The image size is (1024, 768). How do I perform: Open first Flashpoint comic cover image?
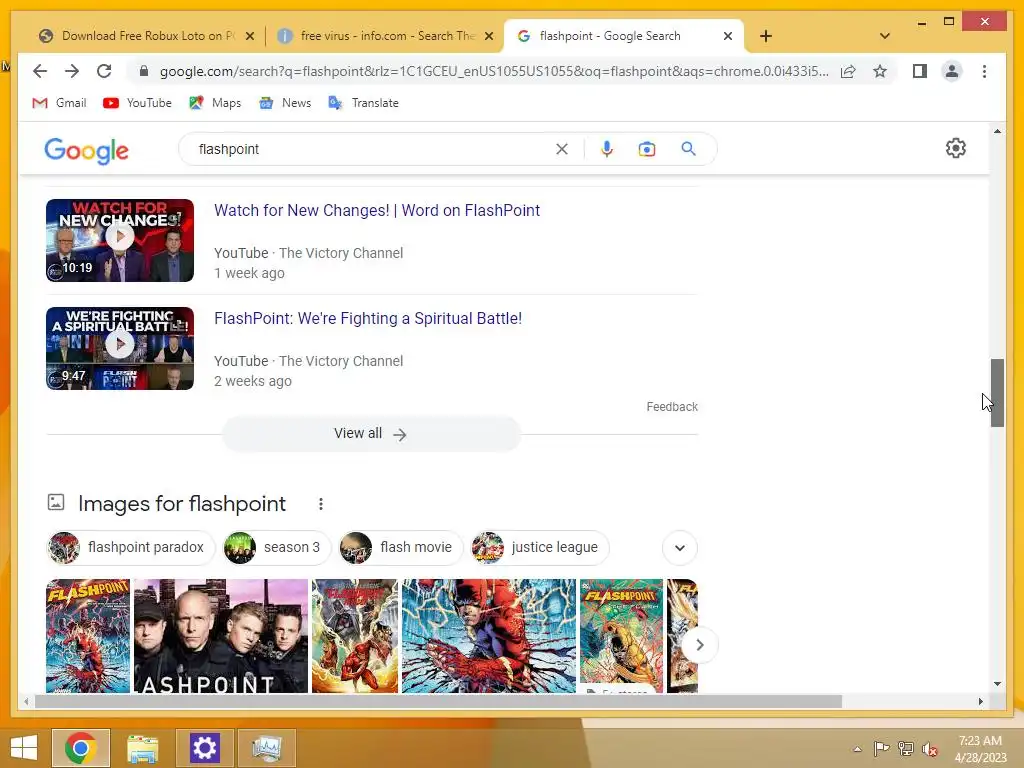(88, 635)
